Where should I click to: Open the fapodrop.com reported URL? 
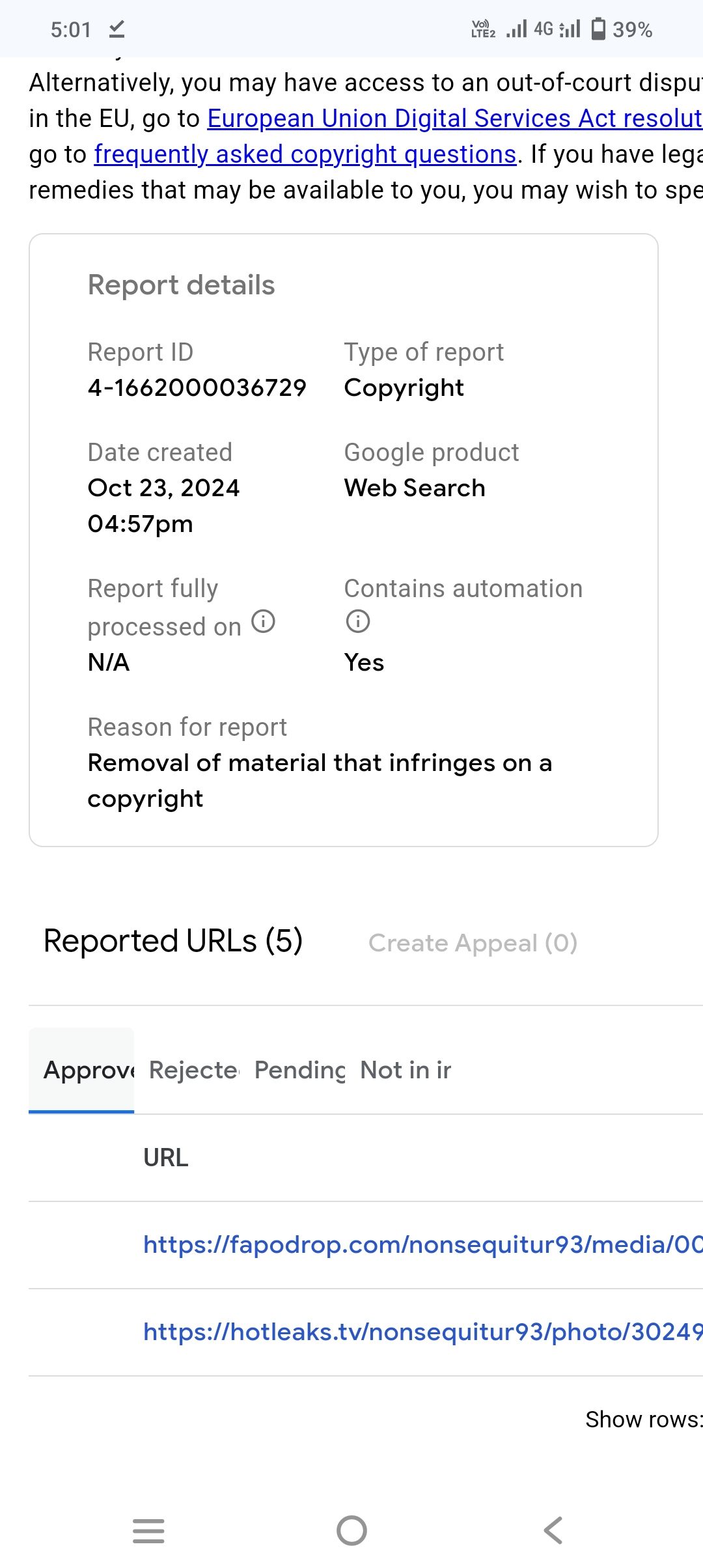point(423,1244)
